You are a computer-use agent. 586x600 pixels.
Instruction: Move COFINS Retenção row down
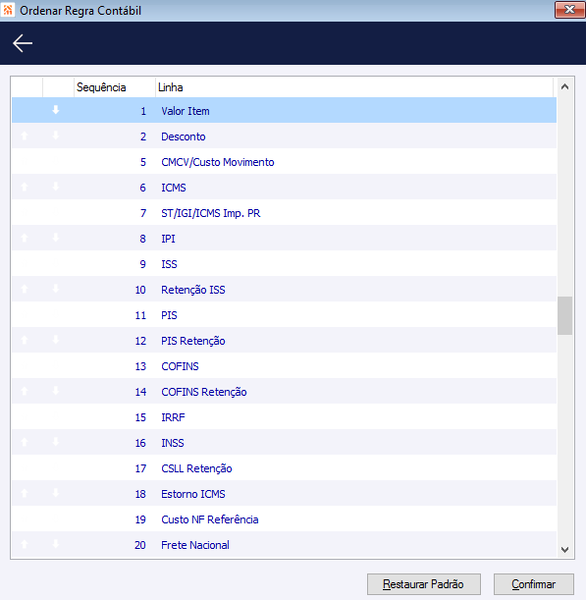click(x=56, y=391)
